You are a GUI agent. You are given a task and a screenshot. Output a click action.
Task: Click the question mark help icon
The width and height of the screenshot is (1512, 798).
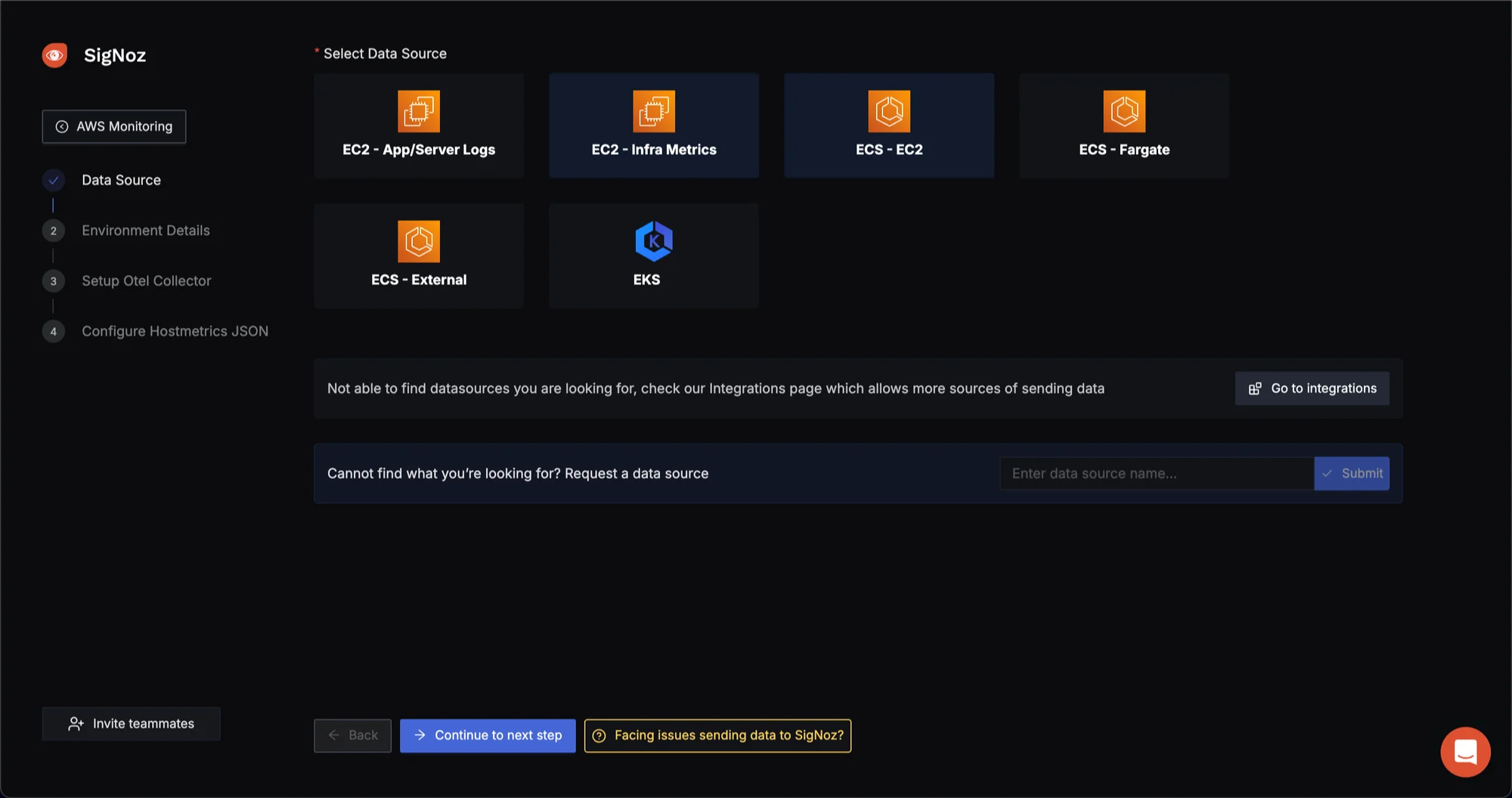pos(599,736)
